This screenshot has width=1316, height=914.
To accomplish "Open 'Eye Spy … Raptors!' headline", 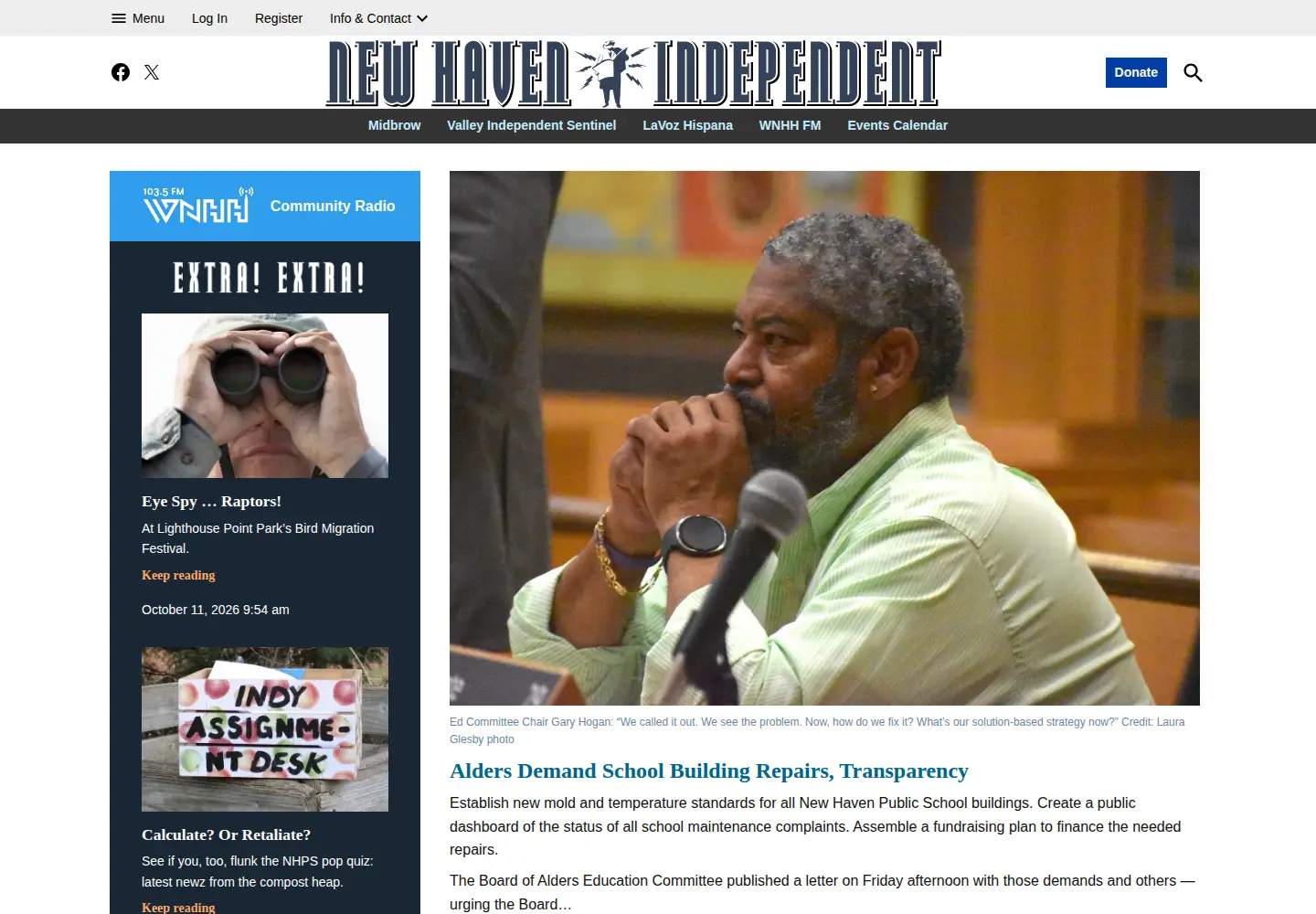I will click(211, 501).
